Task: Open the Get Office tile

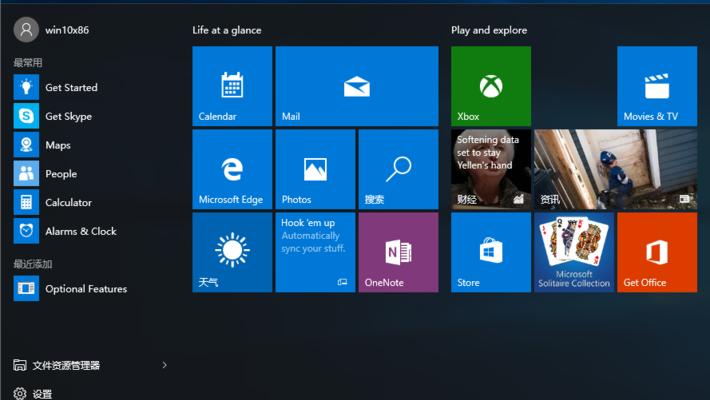Action: (657, 252)
